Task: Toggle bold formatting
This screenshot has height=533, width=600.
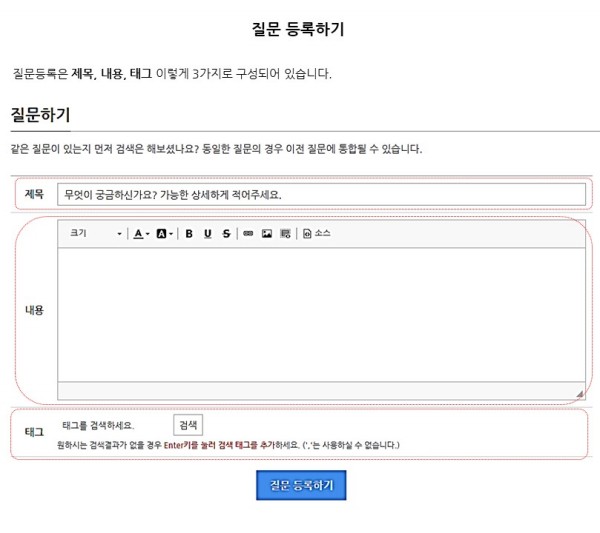Action: pyautogui.click(x=189, y=233)
